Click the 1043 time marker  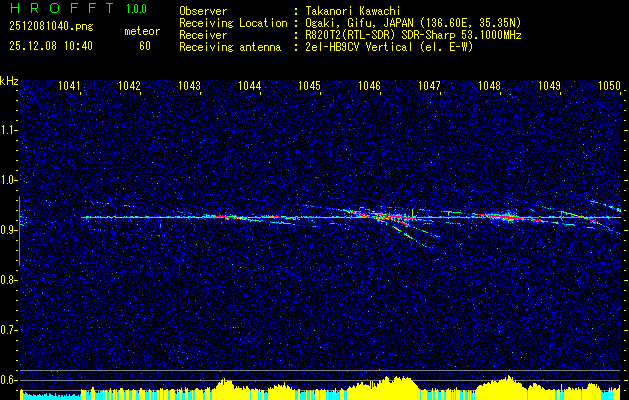tap(189, 85)
